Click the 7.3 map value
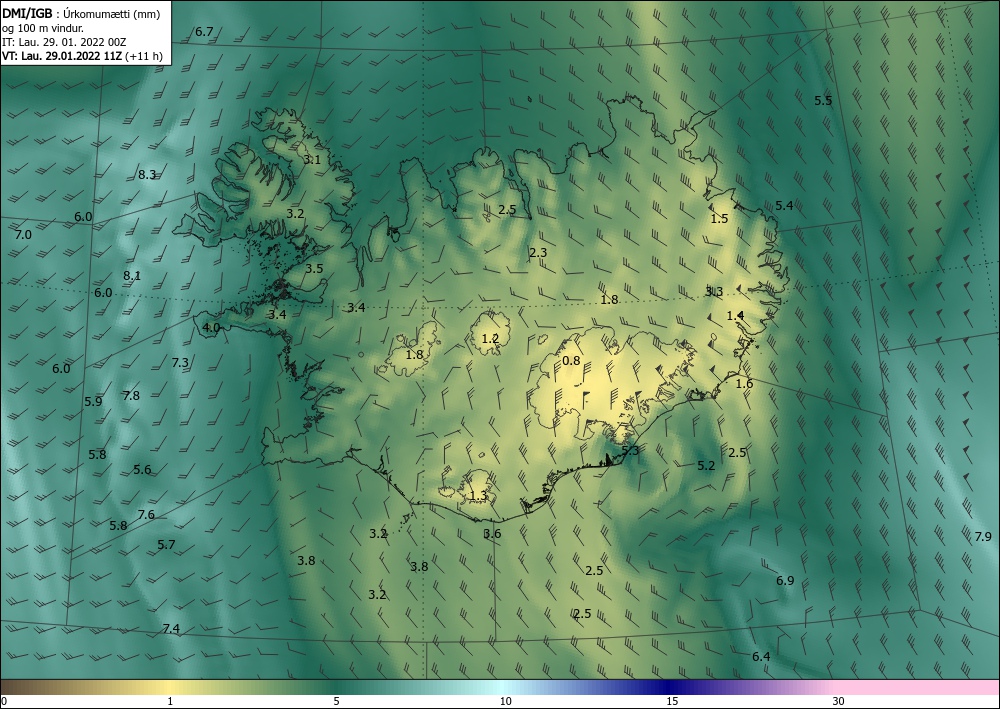The width and height of the screenshot is (1000, 709). click(180, 363)
